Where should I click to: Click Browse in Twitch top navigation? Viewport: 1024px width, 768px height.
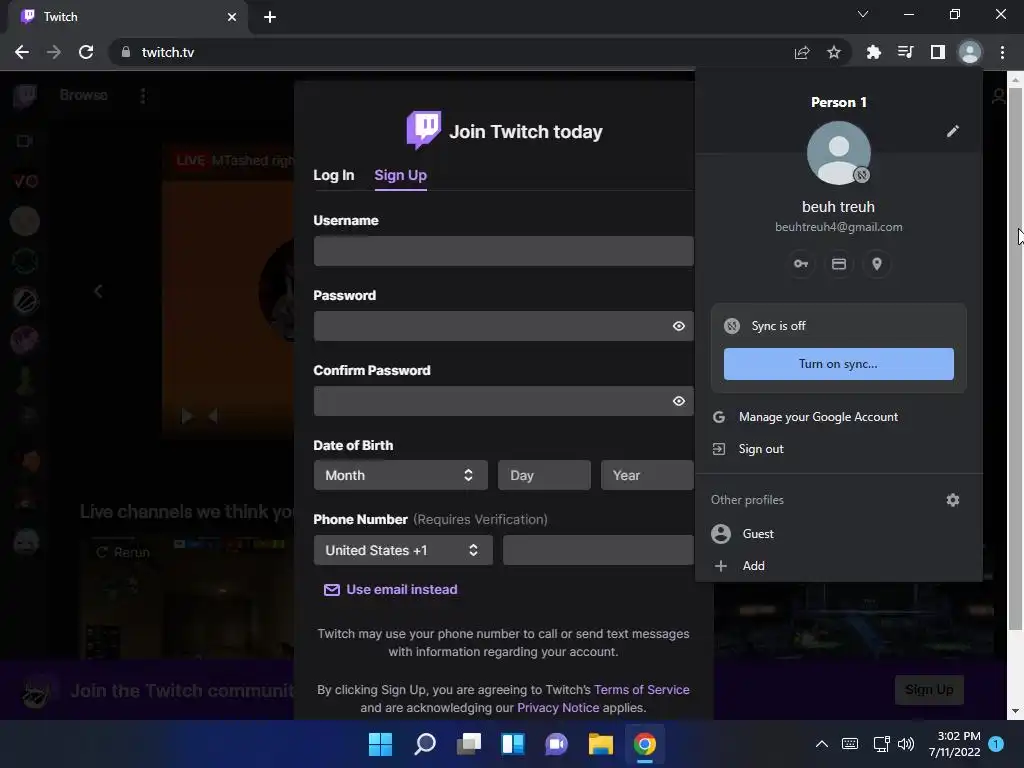point(84,95)
